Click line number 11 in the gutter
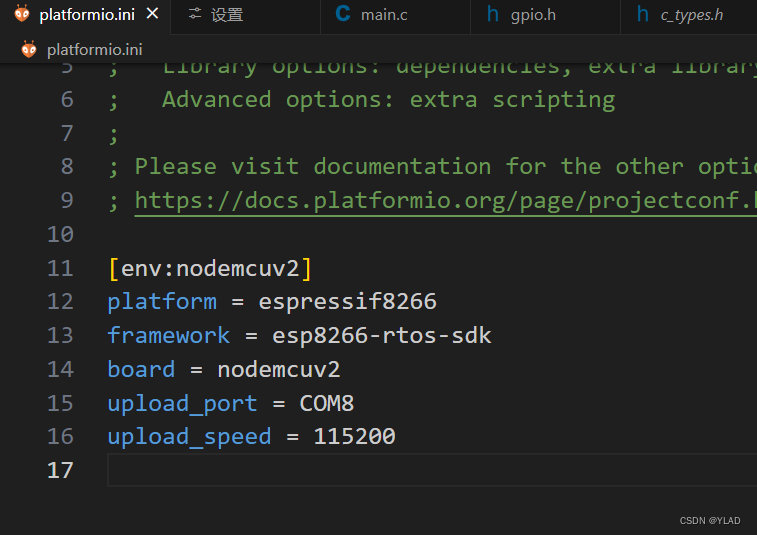Screen dimensions: 757x535 click(x=60, y=268)
